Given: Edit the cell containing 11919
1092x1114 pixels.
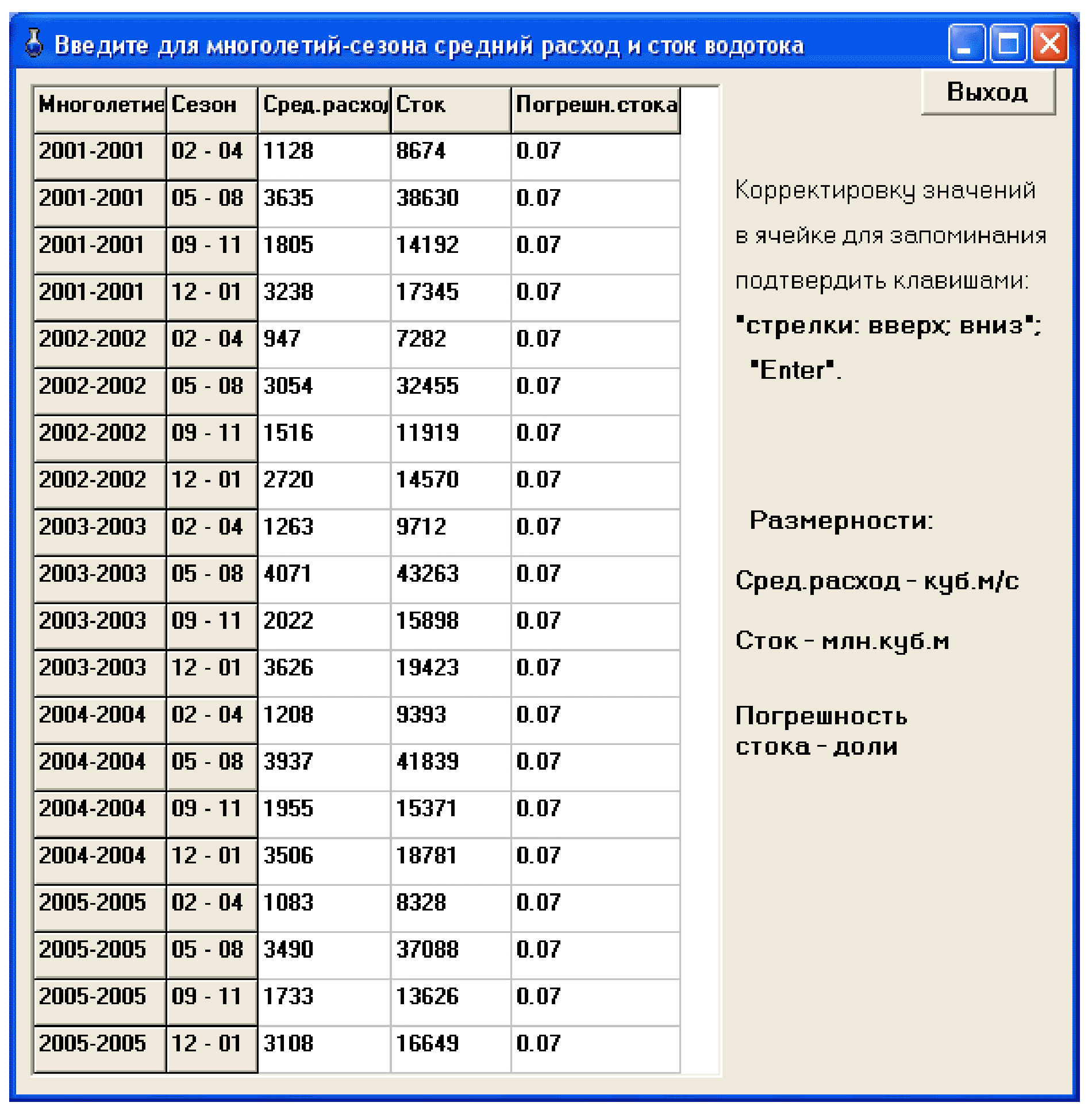Looking at the screenshot, I should (451, 439).
